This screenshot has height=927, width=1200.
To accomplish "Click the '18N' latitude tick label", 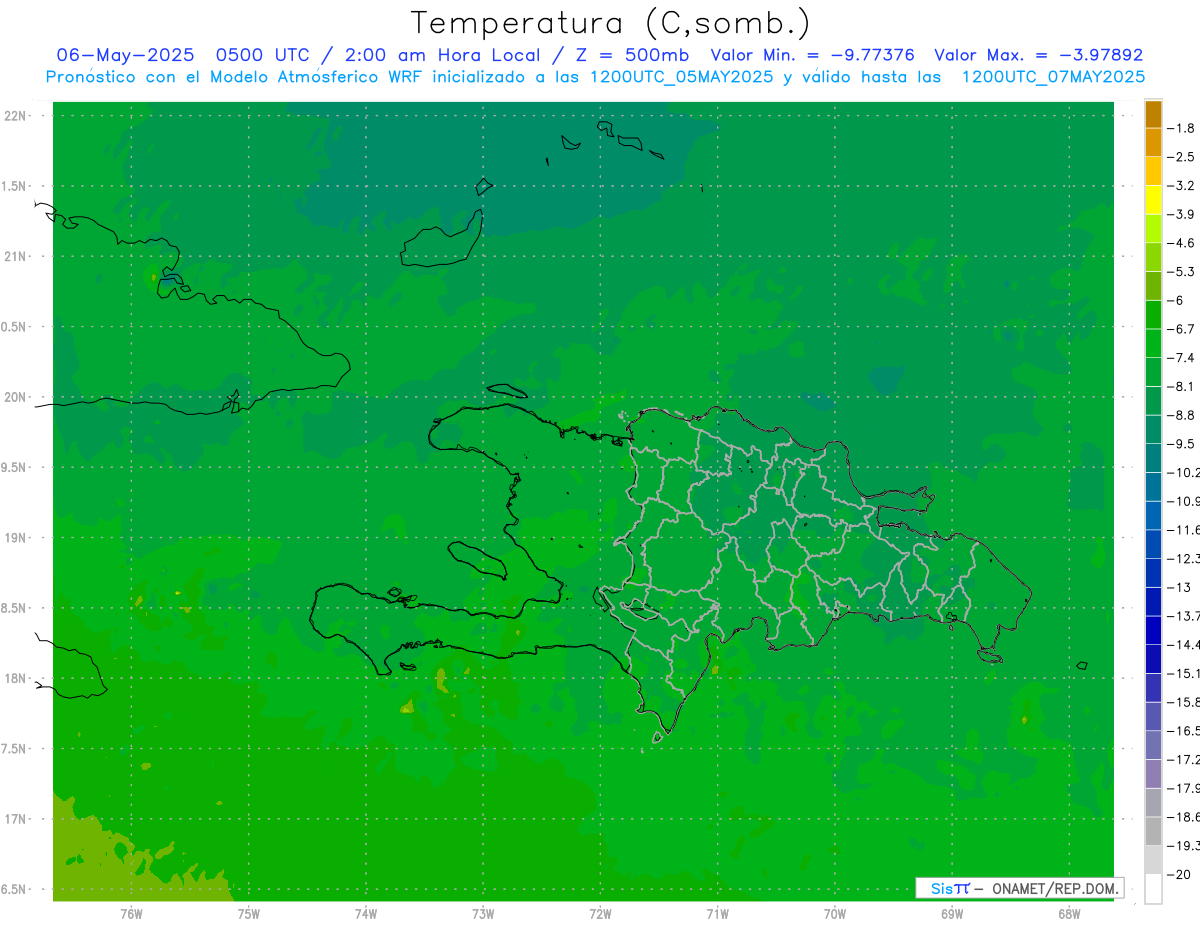I will click(16, 679).
